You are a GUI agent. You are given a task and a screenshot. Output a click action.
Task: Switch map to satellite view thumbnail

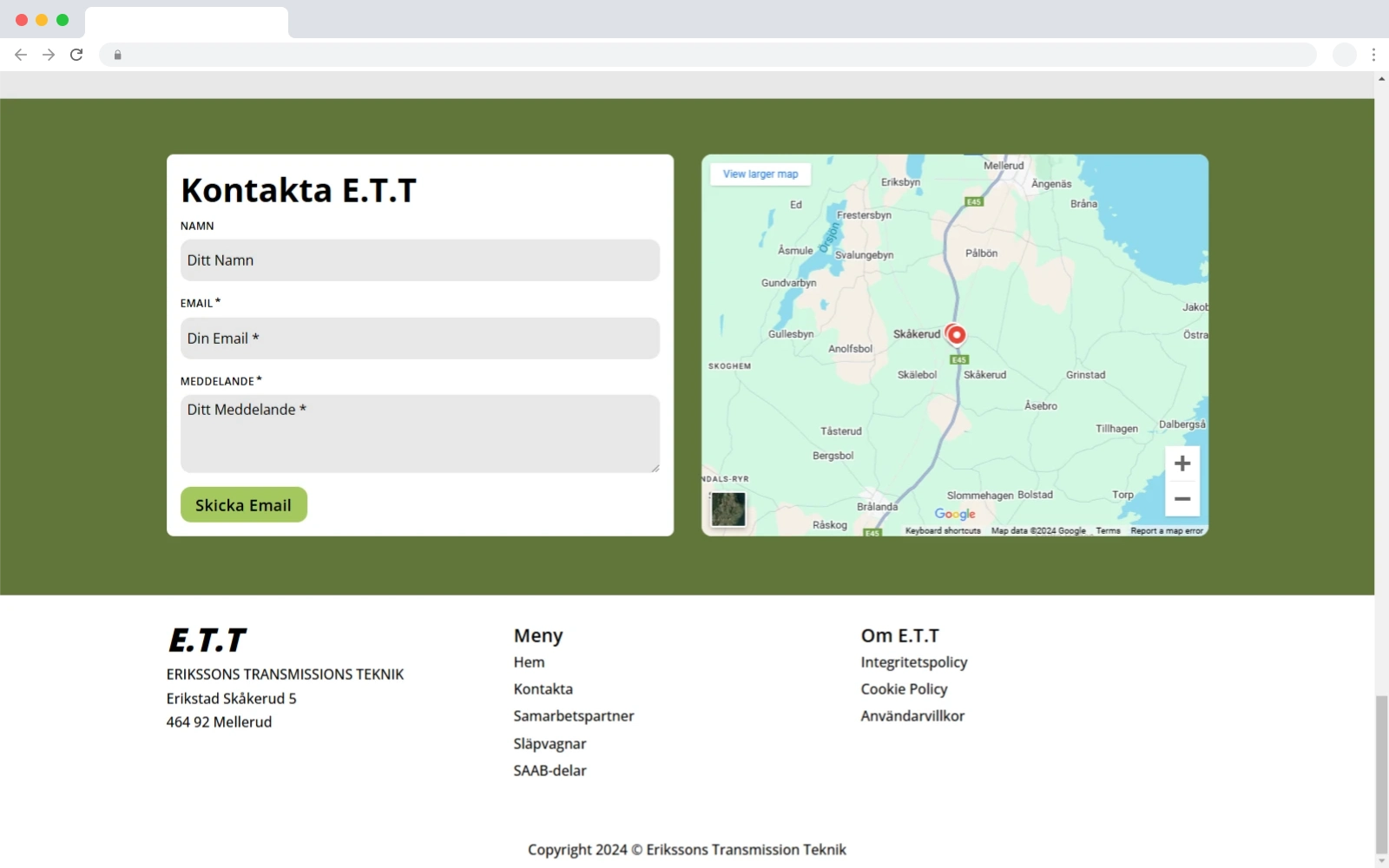tap(727, 510)
